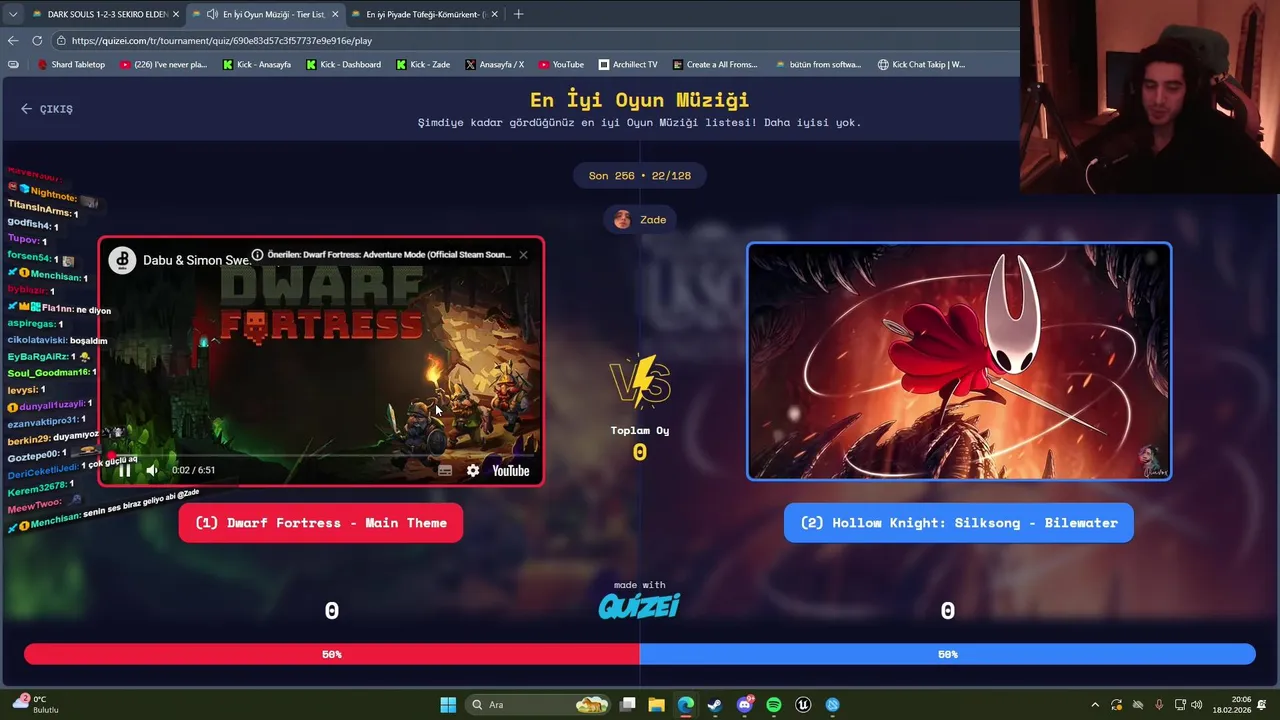Open the blue round app in taskbar

pos(832,705)
